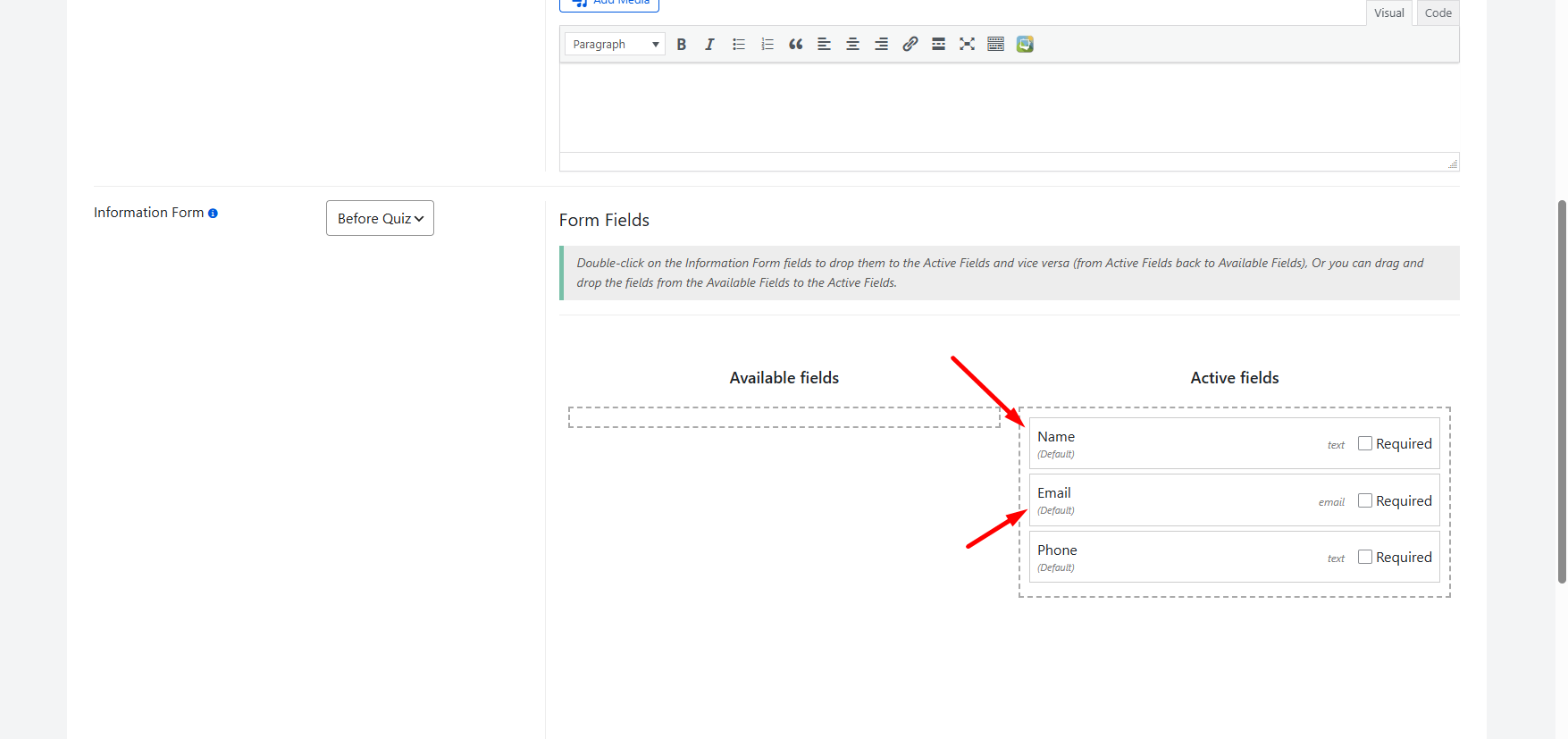Click the page vertical scrollbar
The height and width of the screenshot is (739, 1568).
(x=1562, y=391)
